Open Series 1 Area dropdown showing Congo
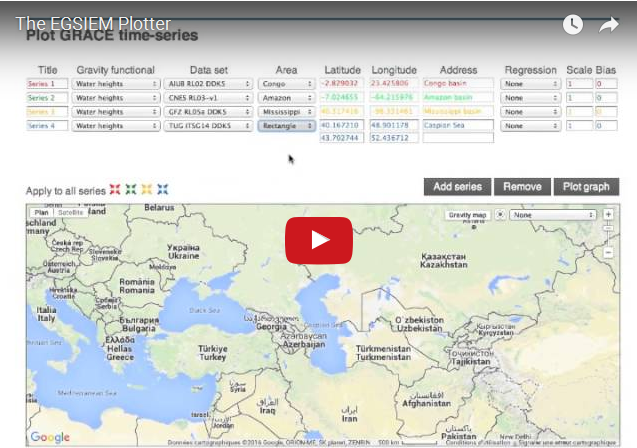 pos(287,84)
